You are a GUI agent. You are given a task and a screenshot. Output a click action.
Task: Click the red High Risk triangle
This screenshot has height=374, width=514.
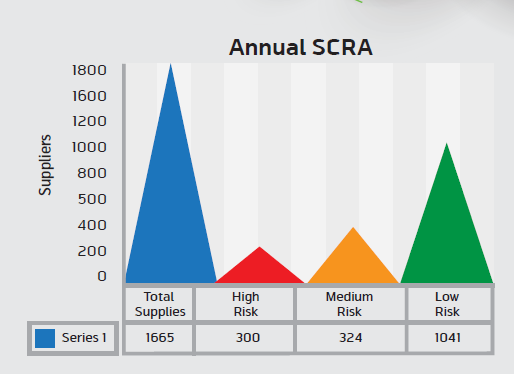260,271
